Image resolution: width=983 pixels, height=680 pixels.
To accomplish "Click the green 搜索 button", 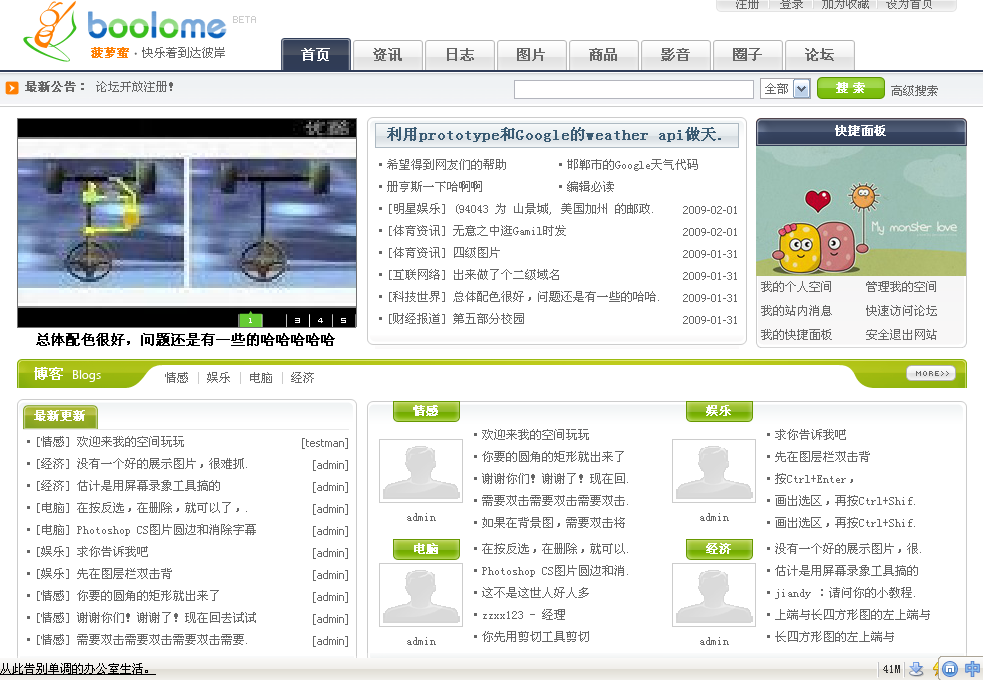I will coord(851,88).
